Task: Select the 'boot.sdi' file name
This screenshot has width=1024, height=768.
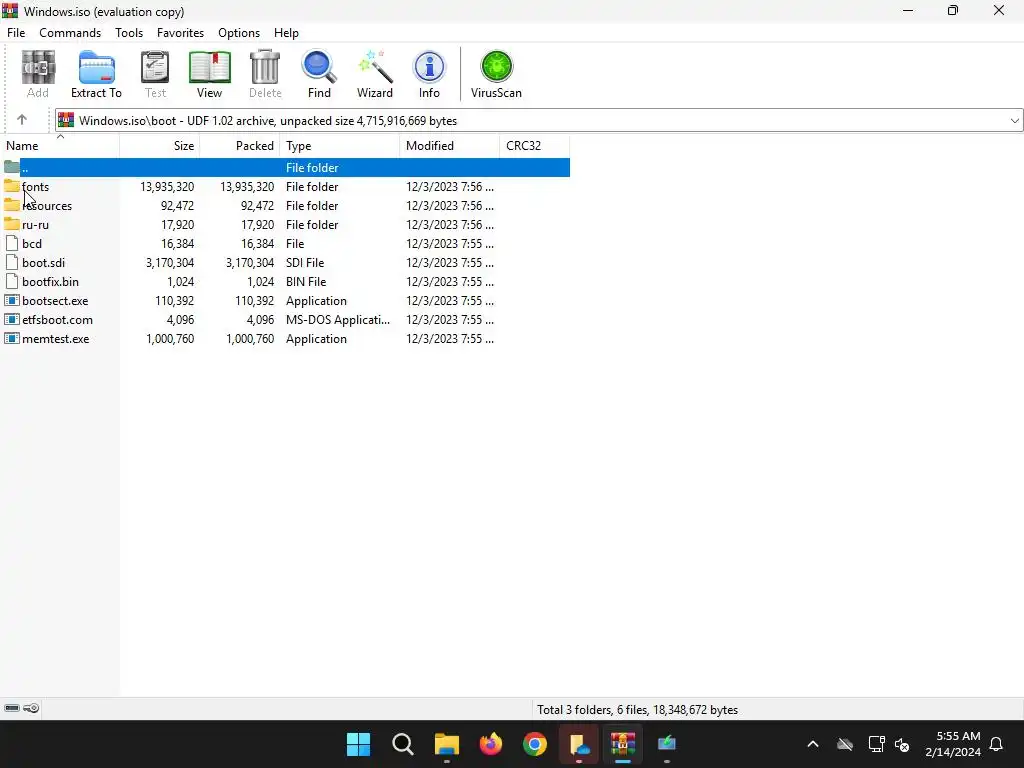Action: tap(44, 263)
